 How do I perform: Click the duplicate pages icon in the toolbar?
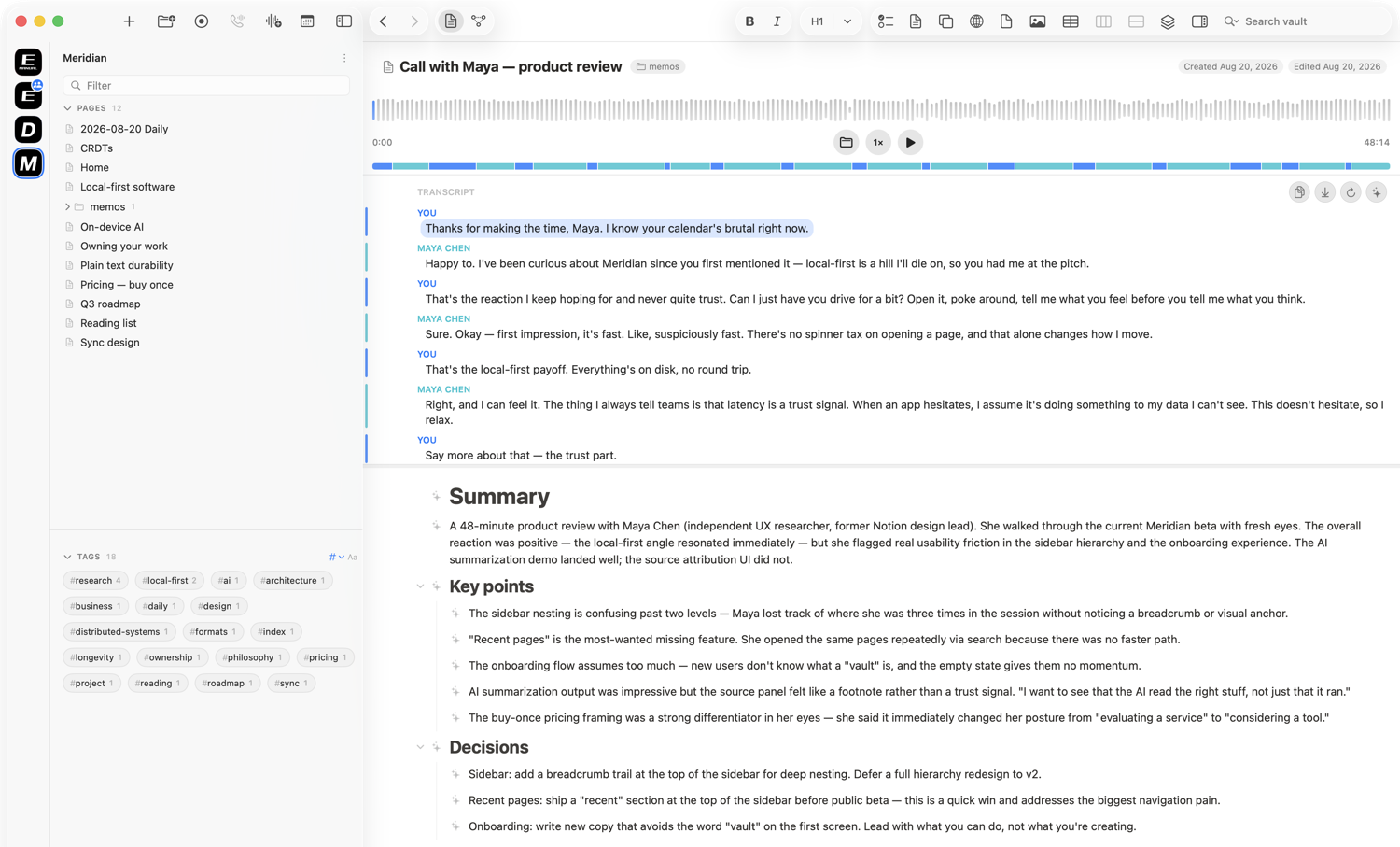pyautogui.click(x=945, y=21)
